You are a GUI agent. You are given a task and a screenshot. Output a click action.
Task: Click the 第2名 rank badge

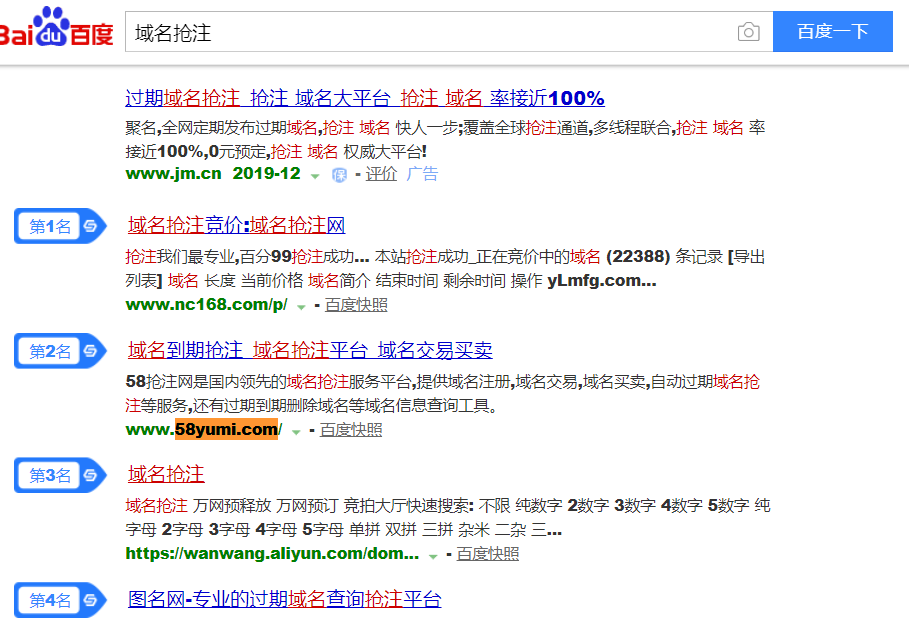point(60,351)
